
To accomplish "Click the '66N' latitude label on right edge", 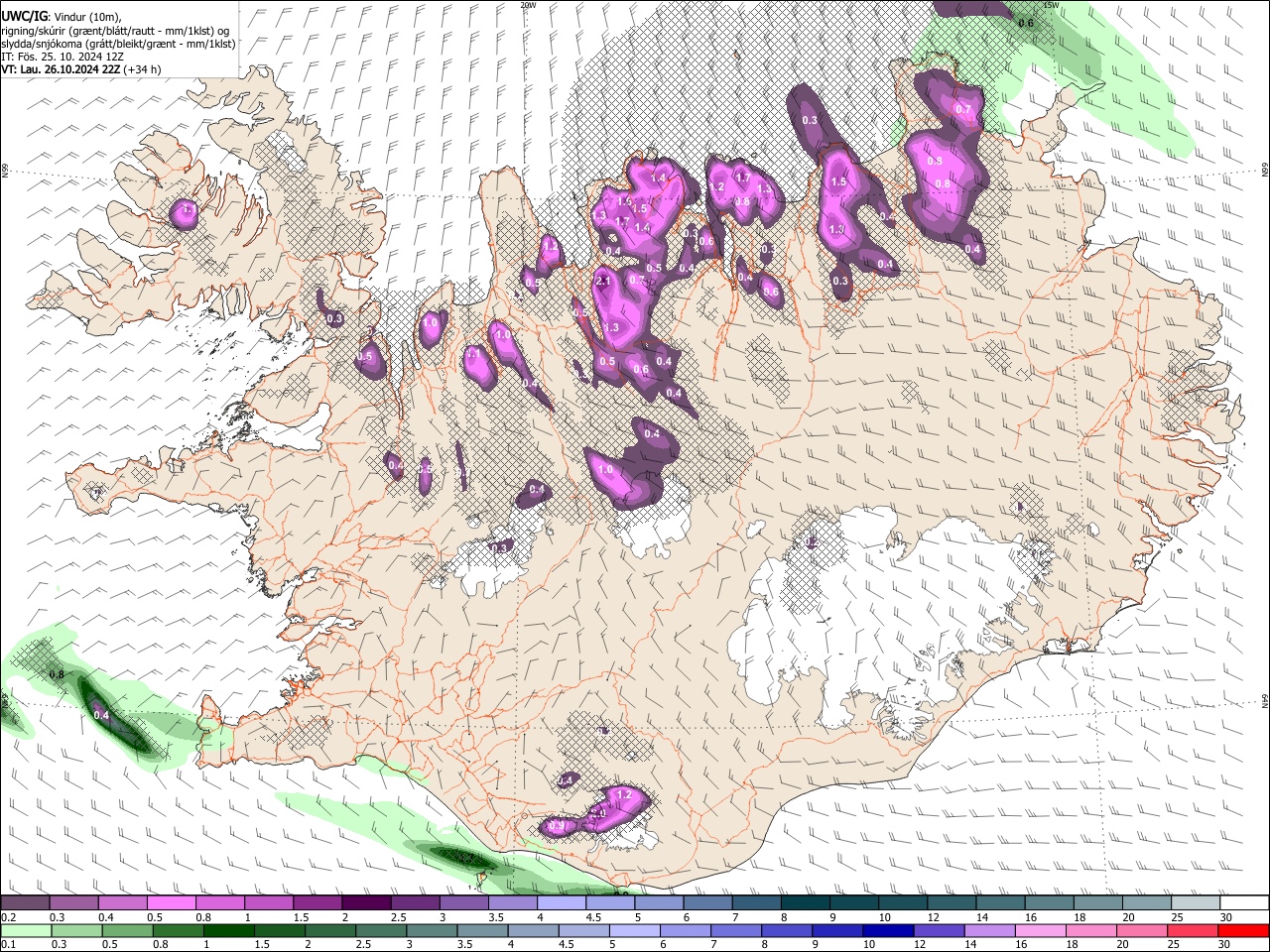I will (x=1265, y=172).
